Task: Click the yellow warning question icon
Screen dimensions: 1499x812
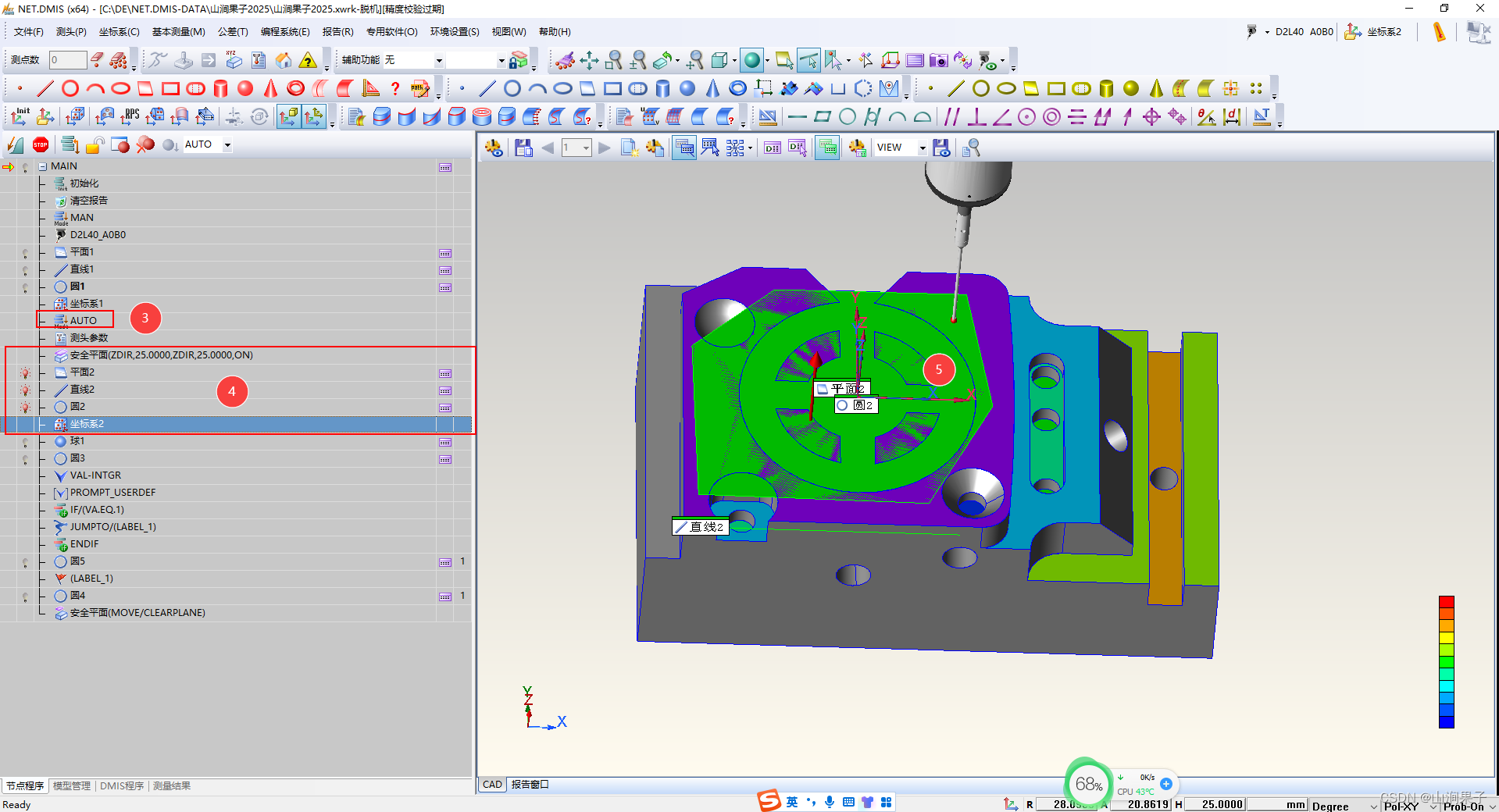Action: click(x=309, y=60)
